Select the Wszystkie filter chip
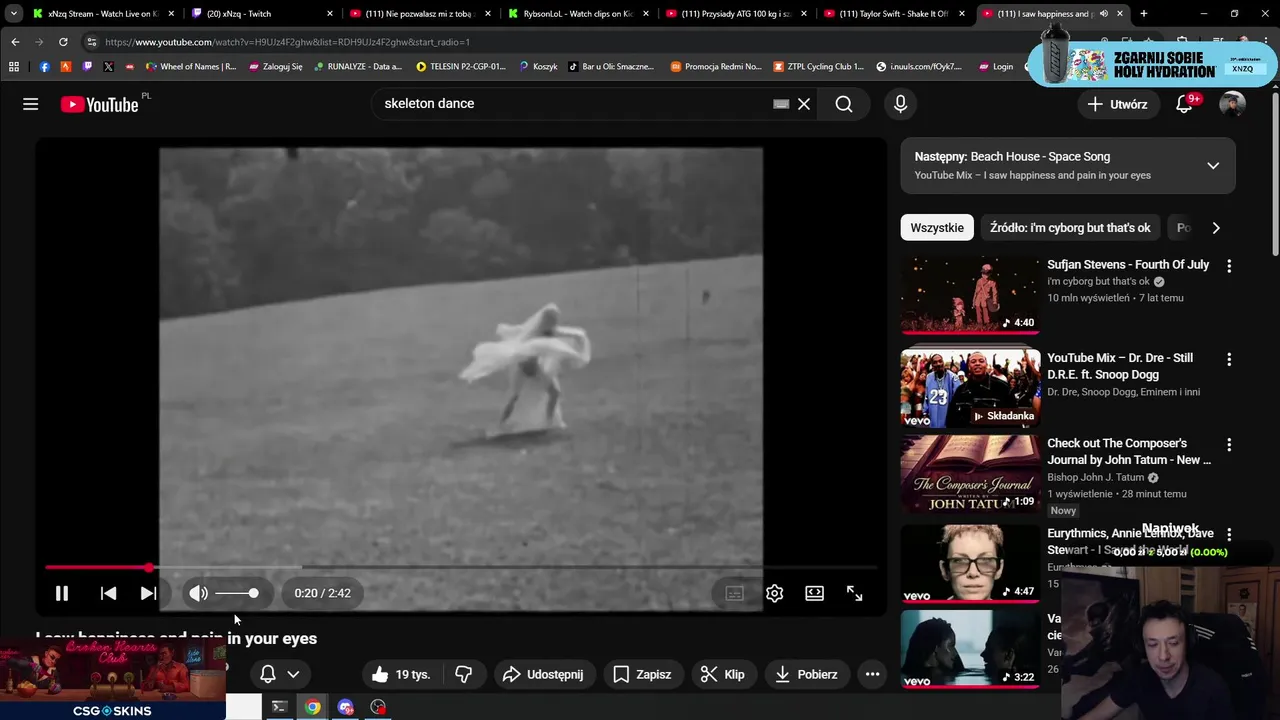This screenshot has width=1280, height=720. [x=937, y=228]
